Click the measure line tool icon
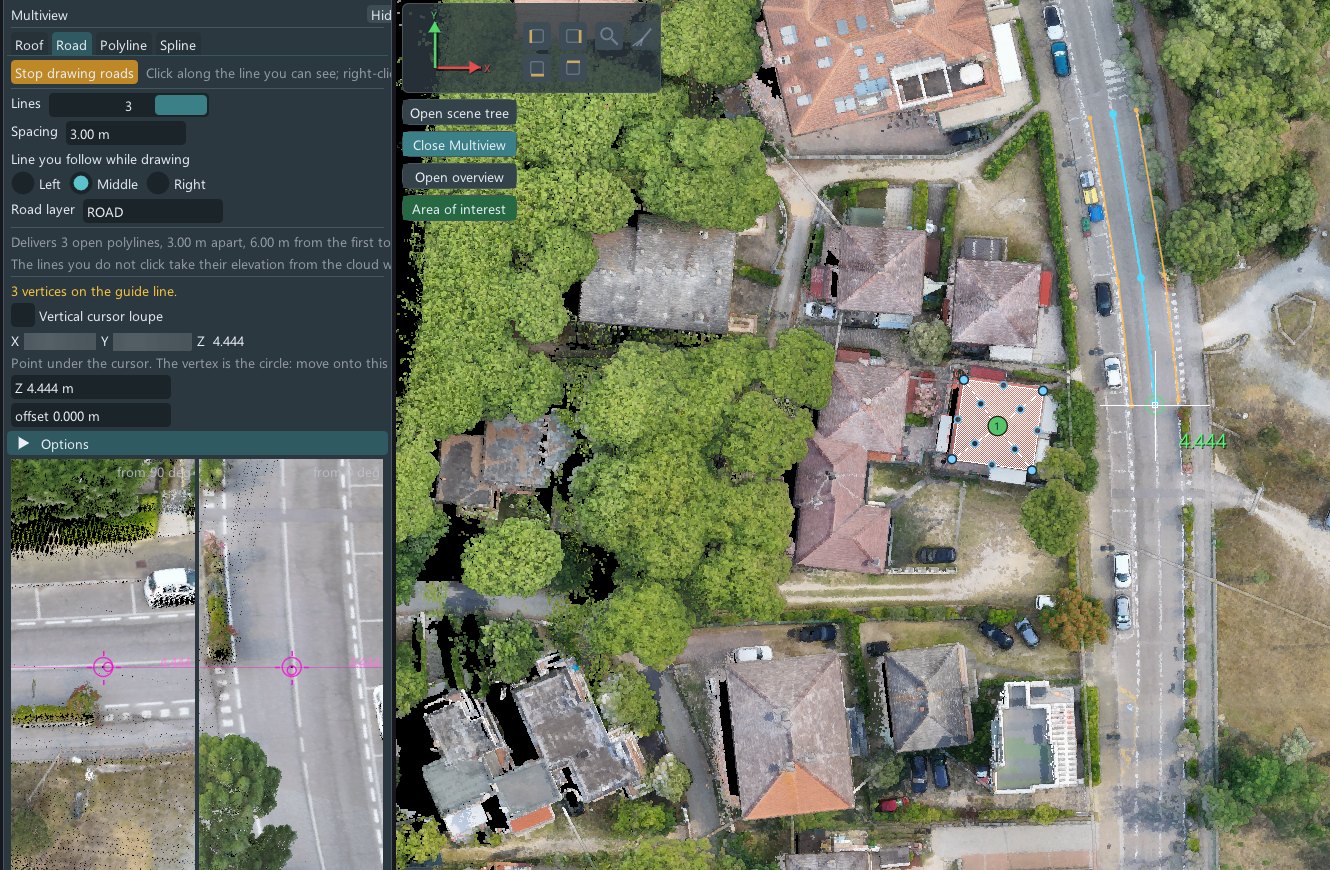The width and height of the screenshot is (1330, 870). click(x=642, y=37)
